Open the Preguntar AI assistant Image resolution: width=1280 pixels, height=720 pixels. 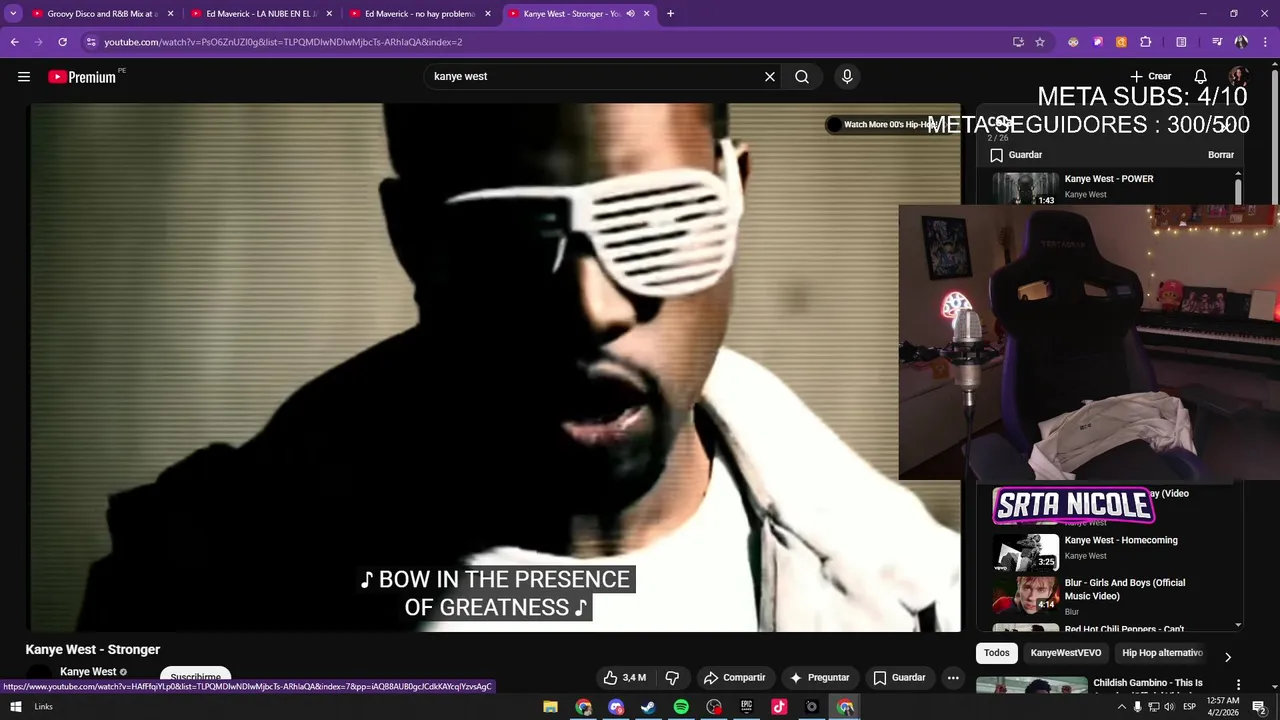pos(819,678)
